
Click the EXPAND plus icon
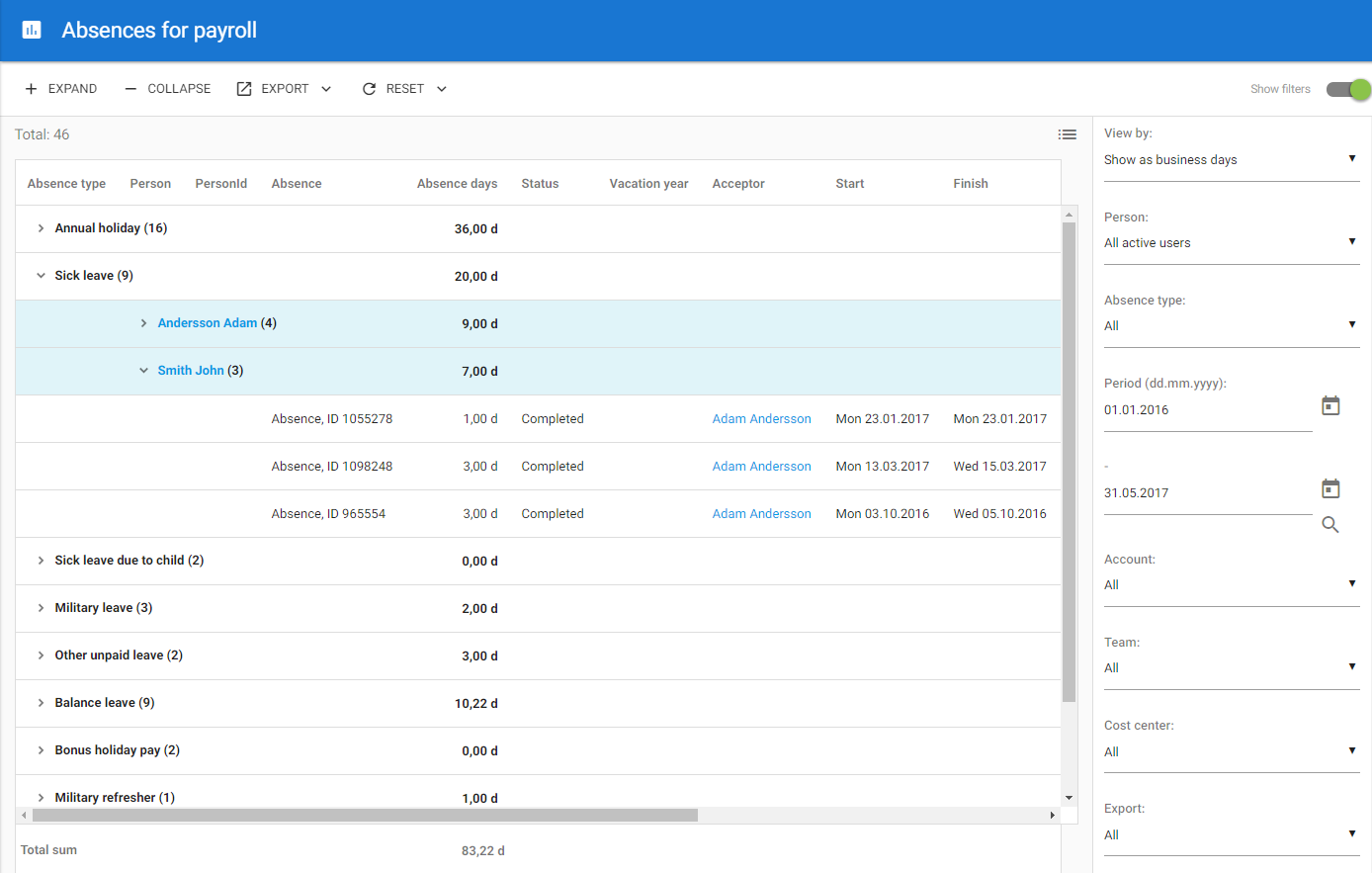tap(31, 89)
